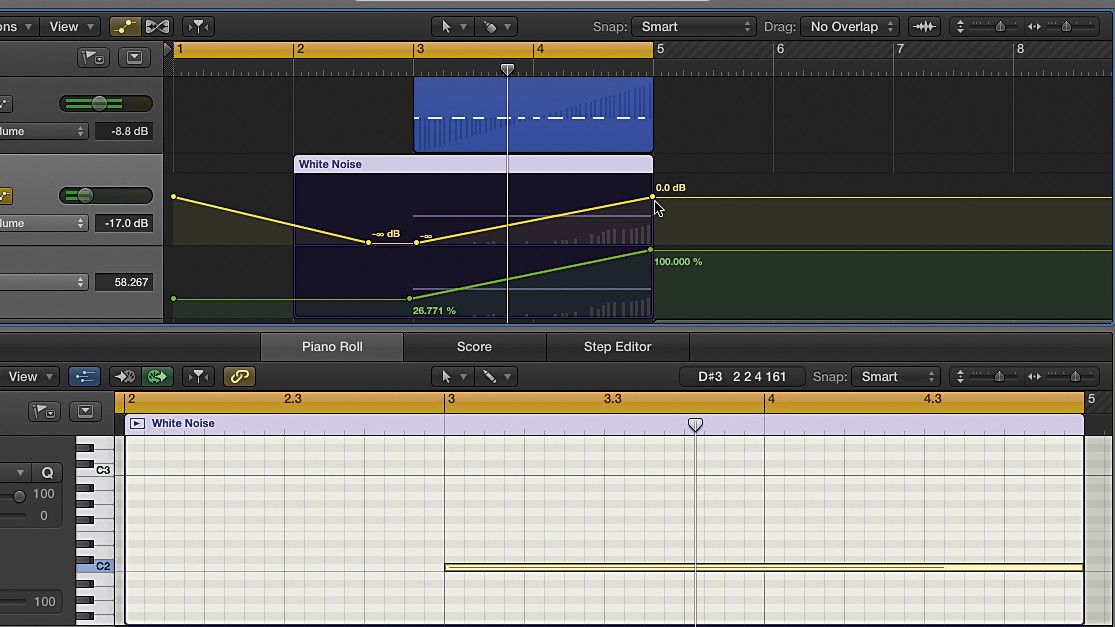Toggle Mute on the White Noise track slider strip
This screenshot has height=627, width=1115.
click(7, 195)
